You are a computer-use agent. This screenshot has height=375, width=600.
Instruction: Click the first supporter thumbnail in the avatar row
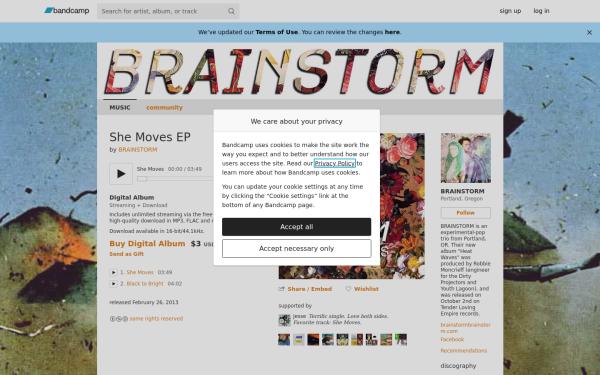click(x=284, y=339)
